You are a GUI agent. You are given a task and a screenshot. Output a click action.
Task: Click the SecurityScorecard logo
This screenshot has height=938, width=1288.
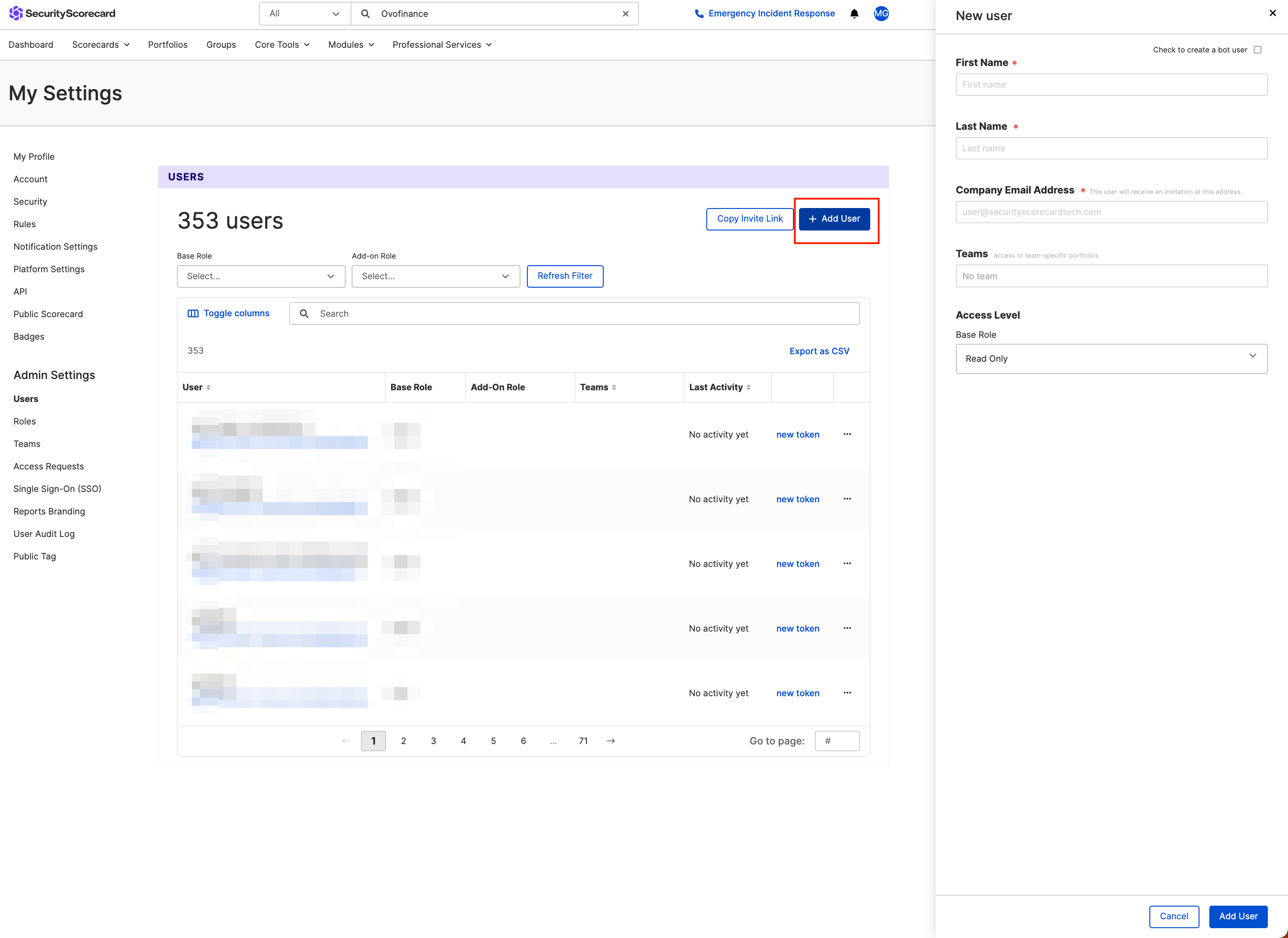pyautogui.click(x=62, y=13)
